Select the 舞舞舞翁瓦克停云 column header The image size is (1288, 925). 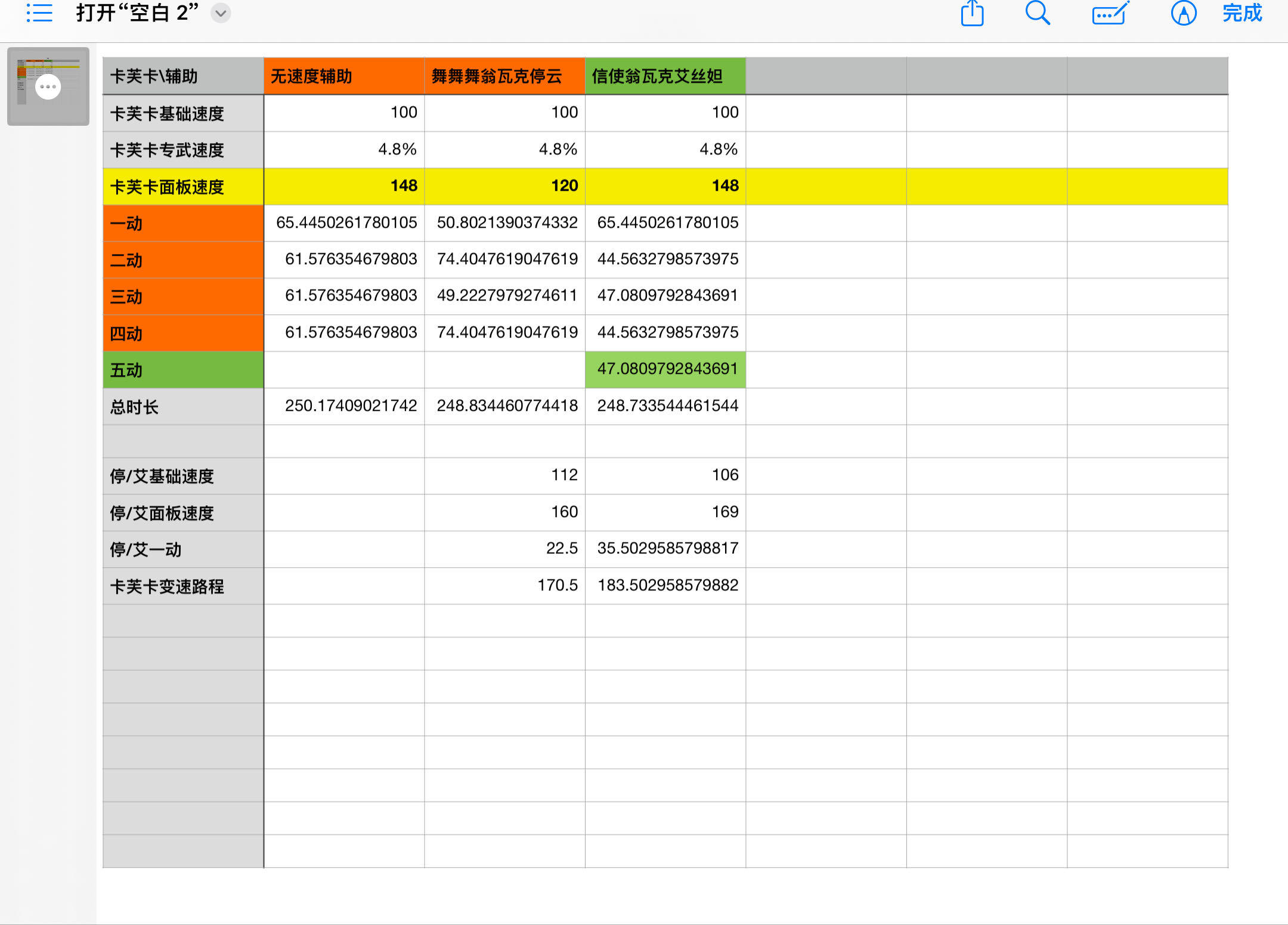point(504,76)
